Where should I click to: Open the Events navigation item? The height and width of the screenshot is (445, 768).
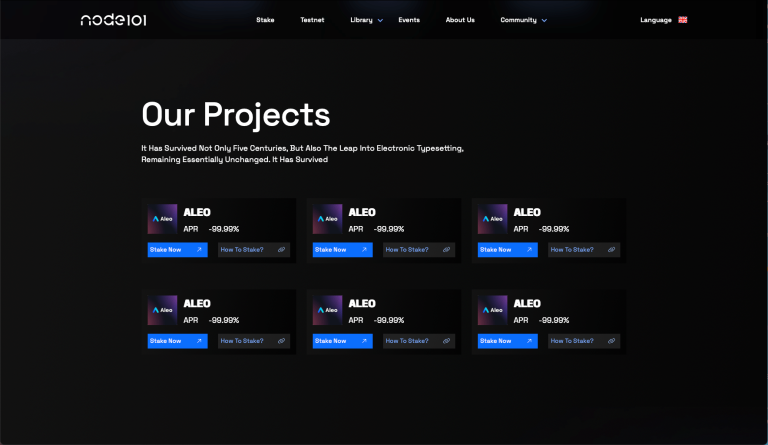point(409,20)
